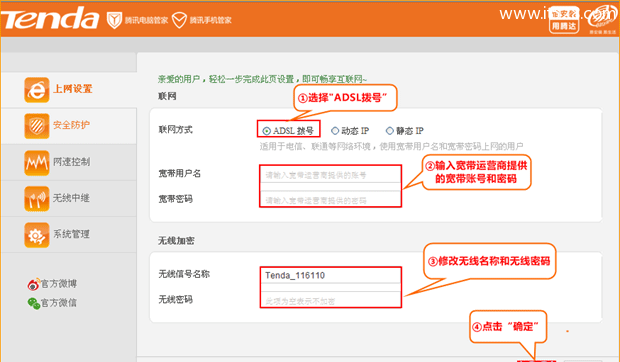Click the 无线中继 antenna icon
This screenshot has width=620, height=362.
[37, 199]
